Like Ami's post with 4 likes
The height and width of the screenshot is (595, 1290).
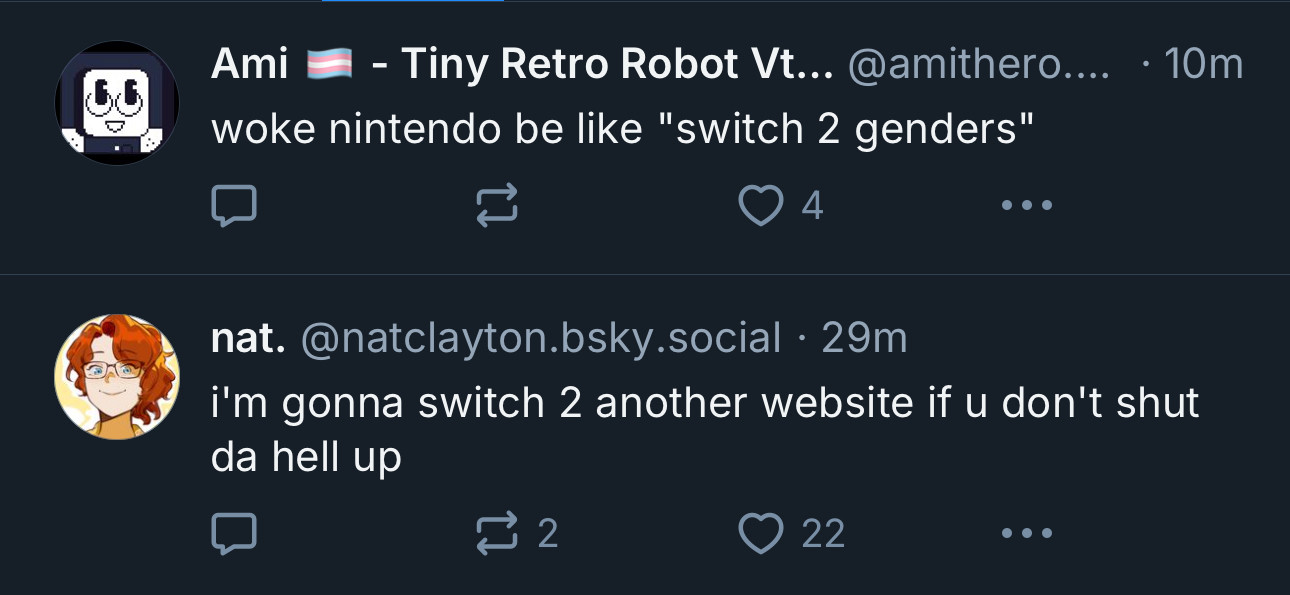click(x=760, y=206)
